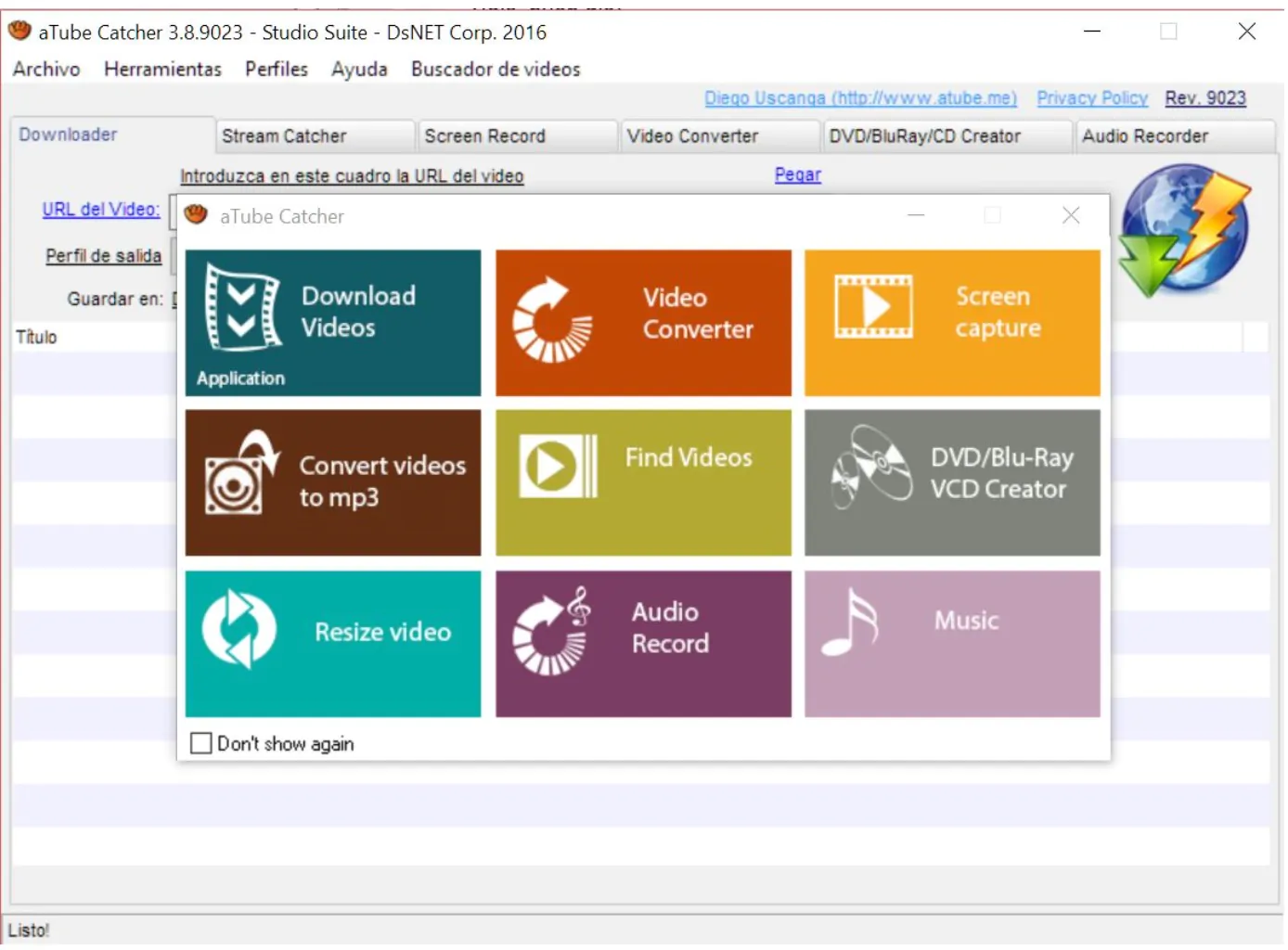This screenshot has width=1288, height=950.
Task: Visit the Diego Uscanga website link
Action: click(x=861, y=97)
